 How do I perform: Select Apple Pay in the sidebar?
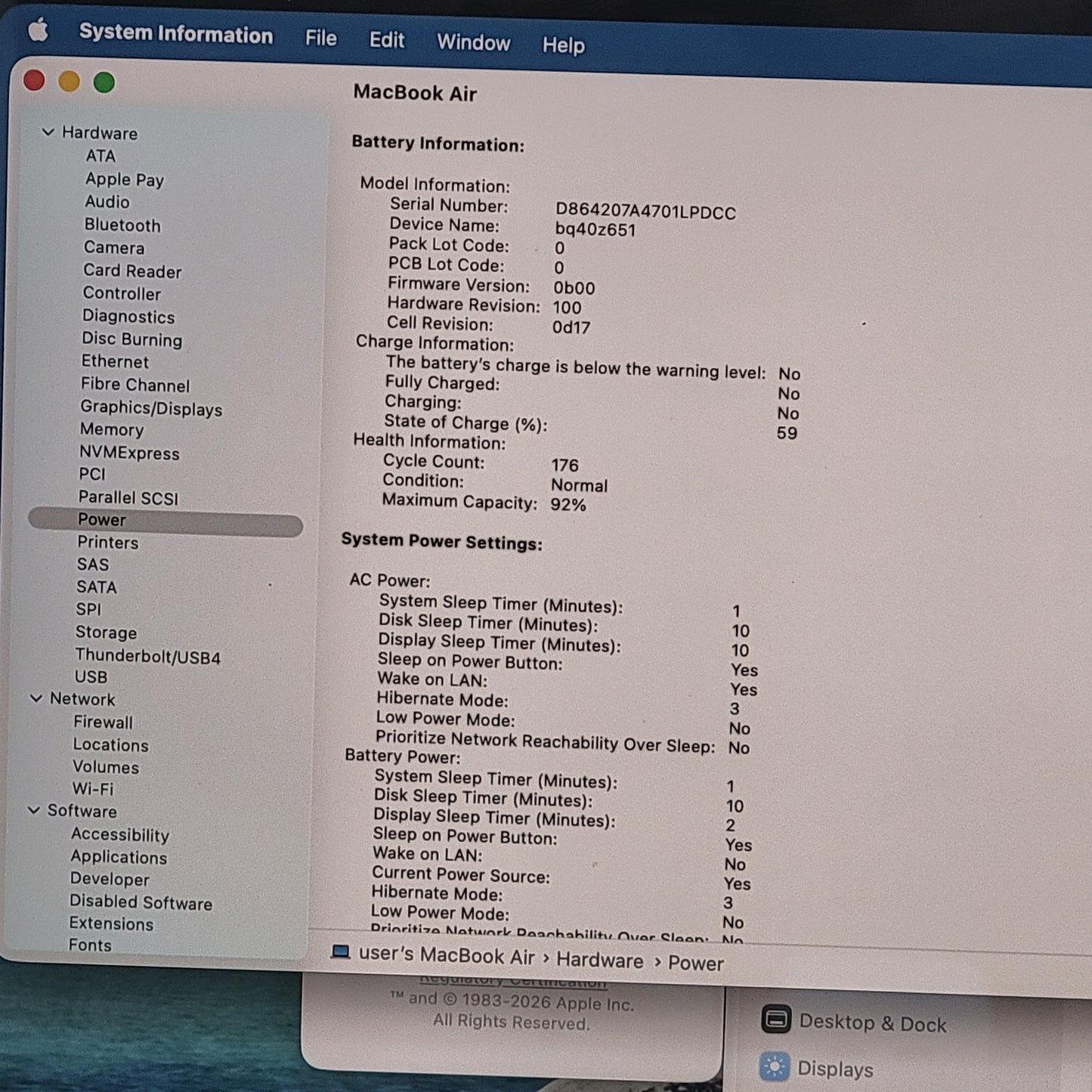(125, 180)
